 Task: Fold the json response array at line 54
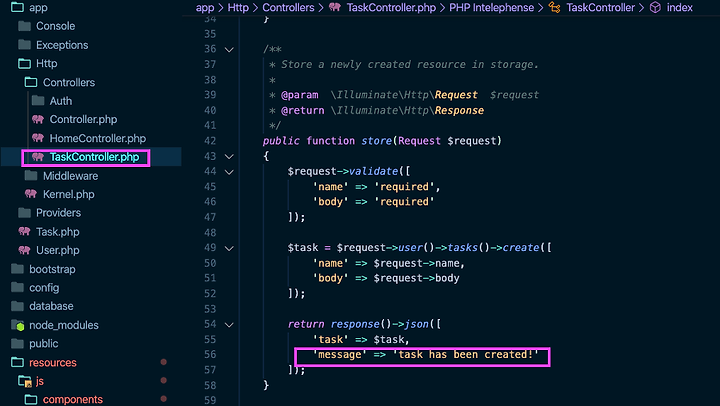tap(229, 325)
